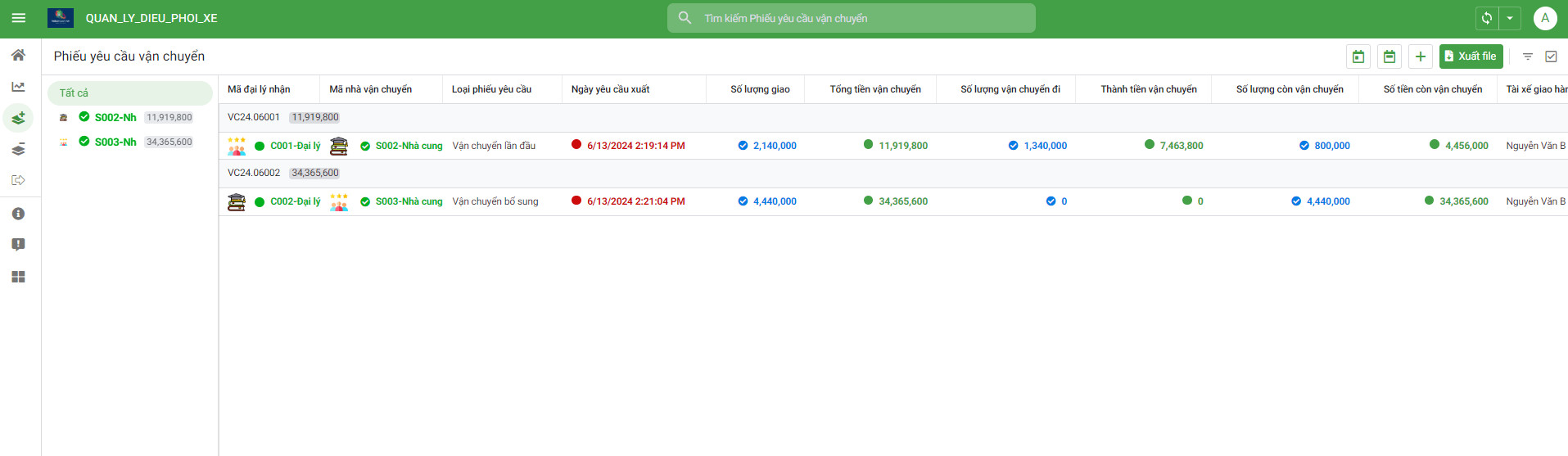Click the refresh sync icon
Screen dimensions: 1568x456
coord(1487,18)
